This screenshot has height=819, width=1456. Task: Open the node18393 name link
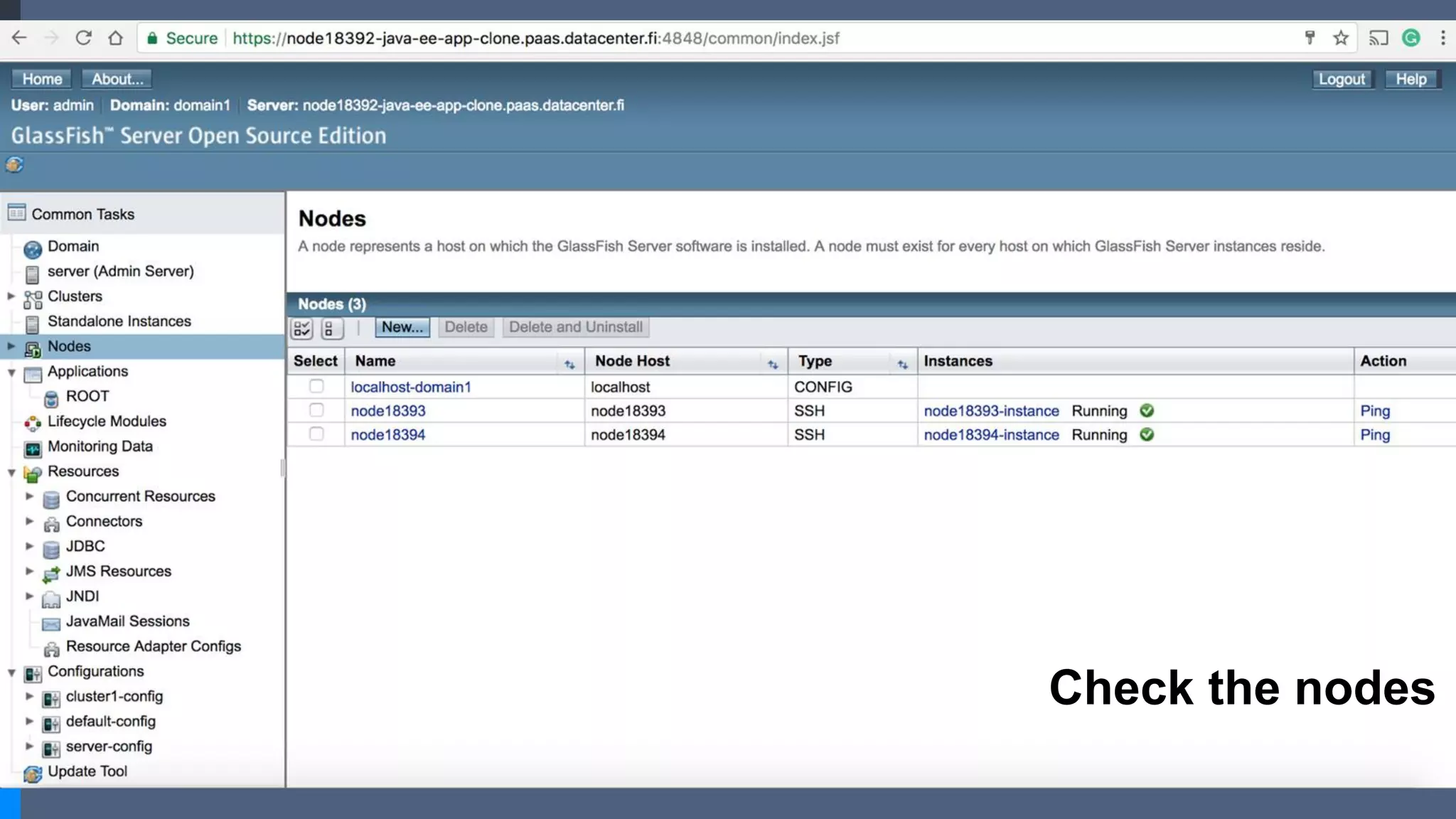pyautogui.click(x=388, y=411)
